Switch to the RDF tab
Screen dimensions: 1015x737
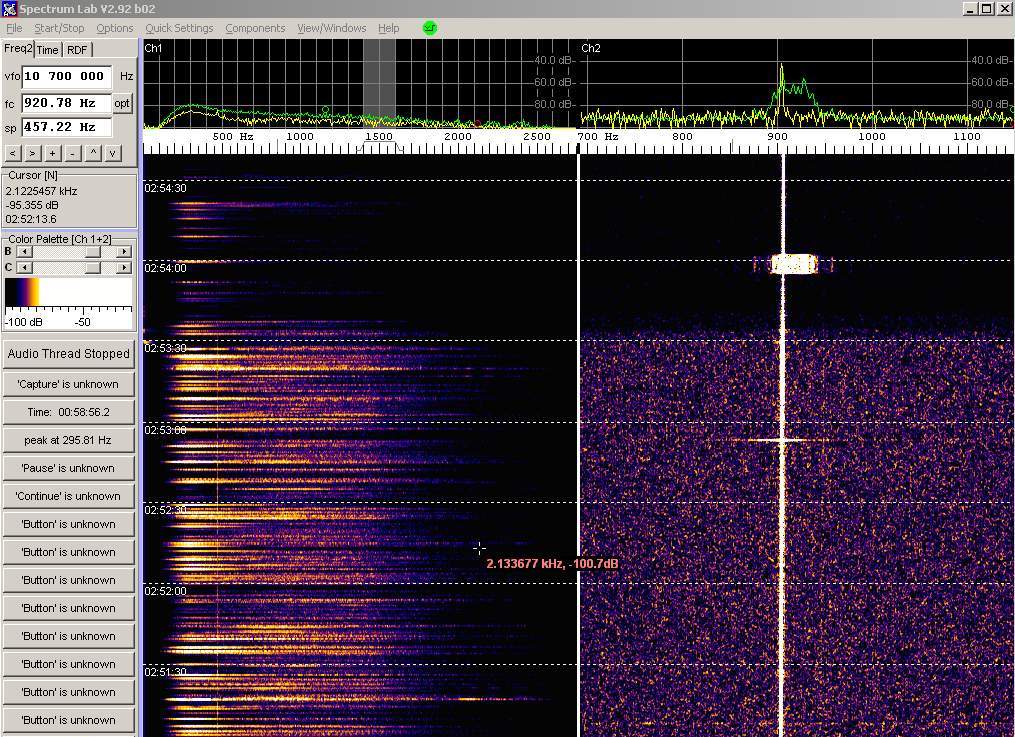pyautogui.click(x=77, y=50)
